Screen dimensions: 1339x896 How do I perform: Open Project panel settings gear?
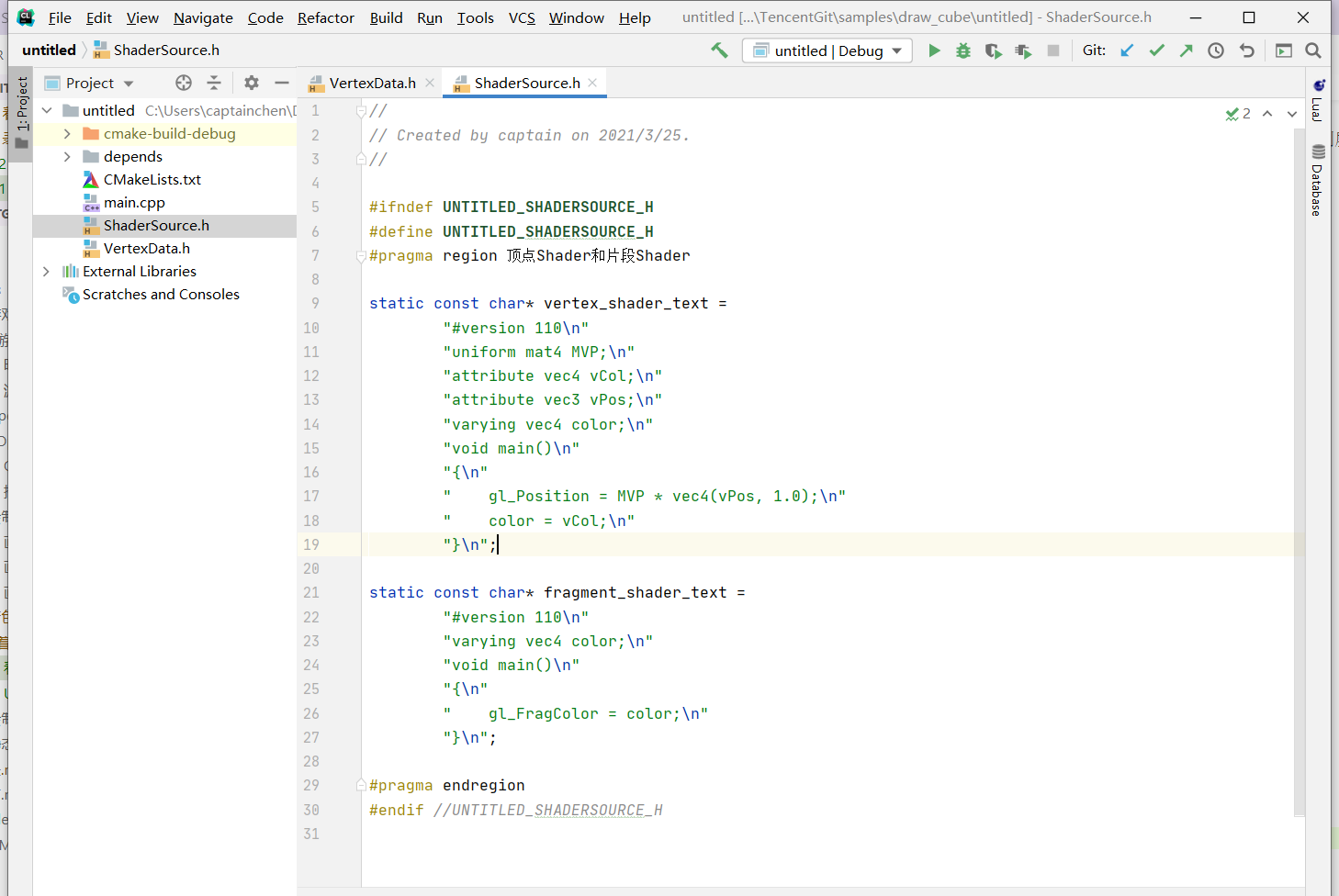(252, 83)
